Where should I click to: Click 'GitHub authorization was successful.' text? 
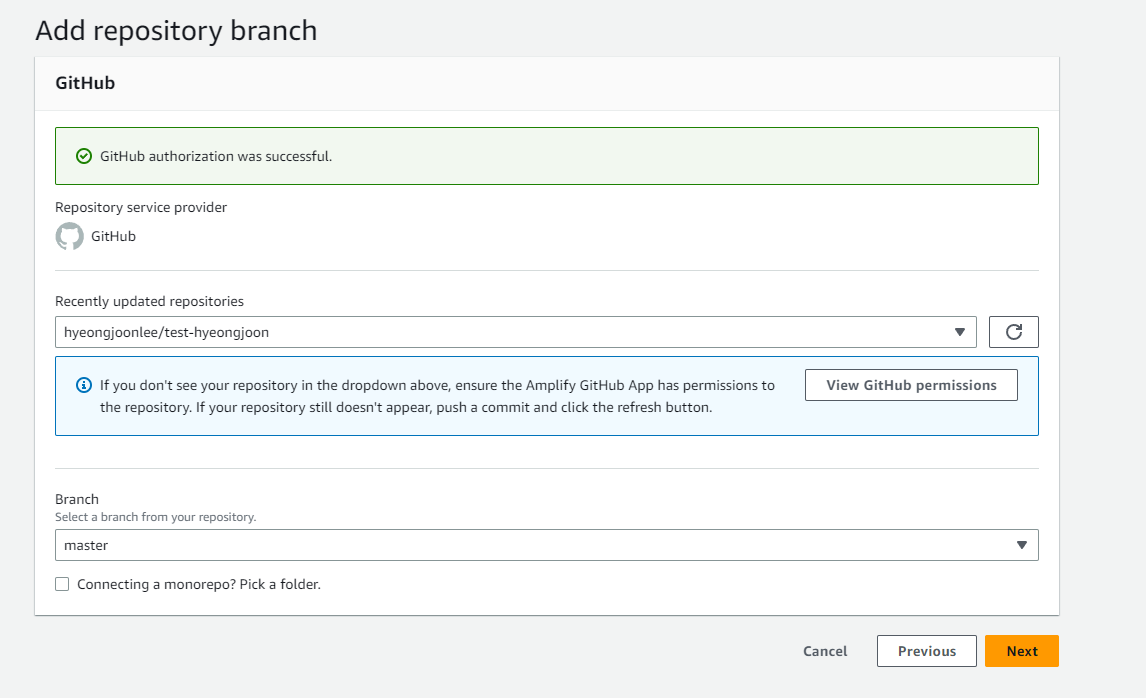point(216,156)
